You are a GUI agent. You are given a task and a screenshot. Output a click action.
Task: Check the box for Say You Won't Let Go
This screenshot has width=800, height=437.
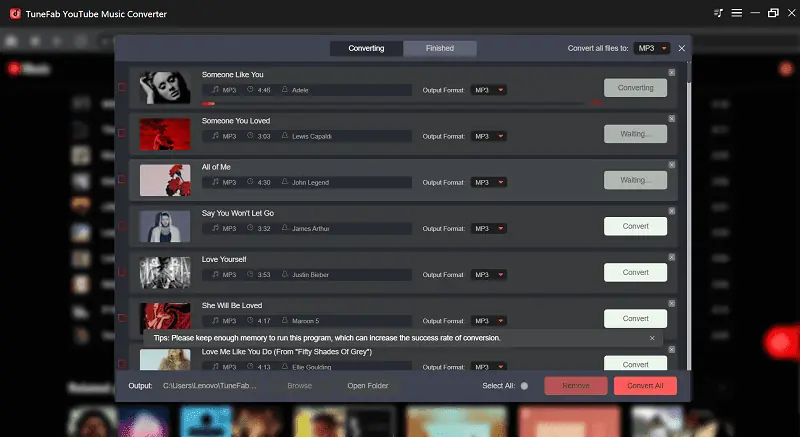[122, 226]
